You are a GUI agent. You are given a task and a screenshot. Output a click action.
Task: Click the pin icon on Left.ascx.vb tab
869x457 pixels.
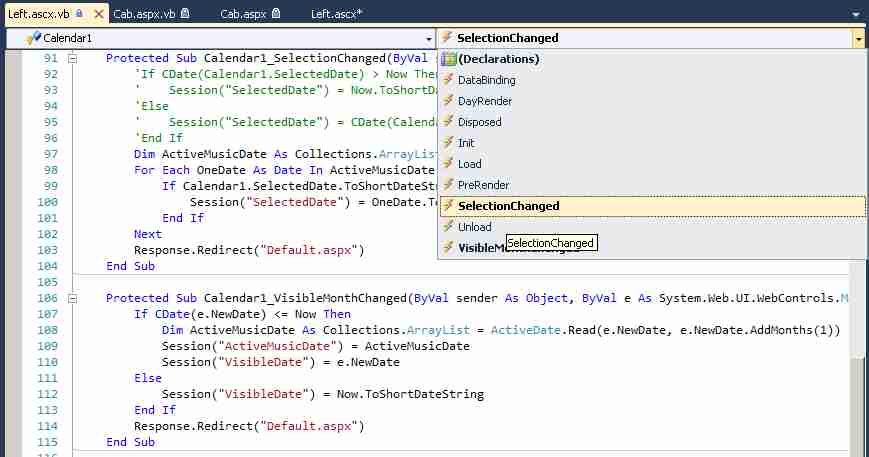(x=79, y=13)
